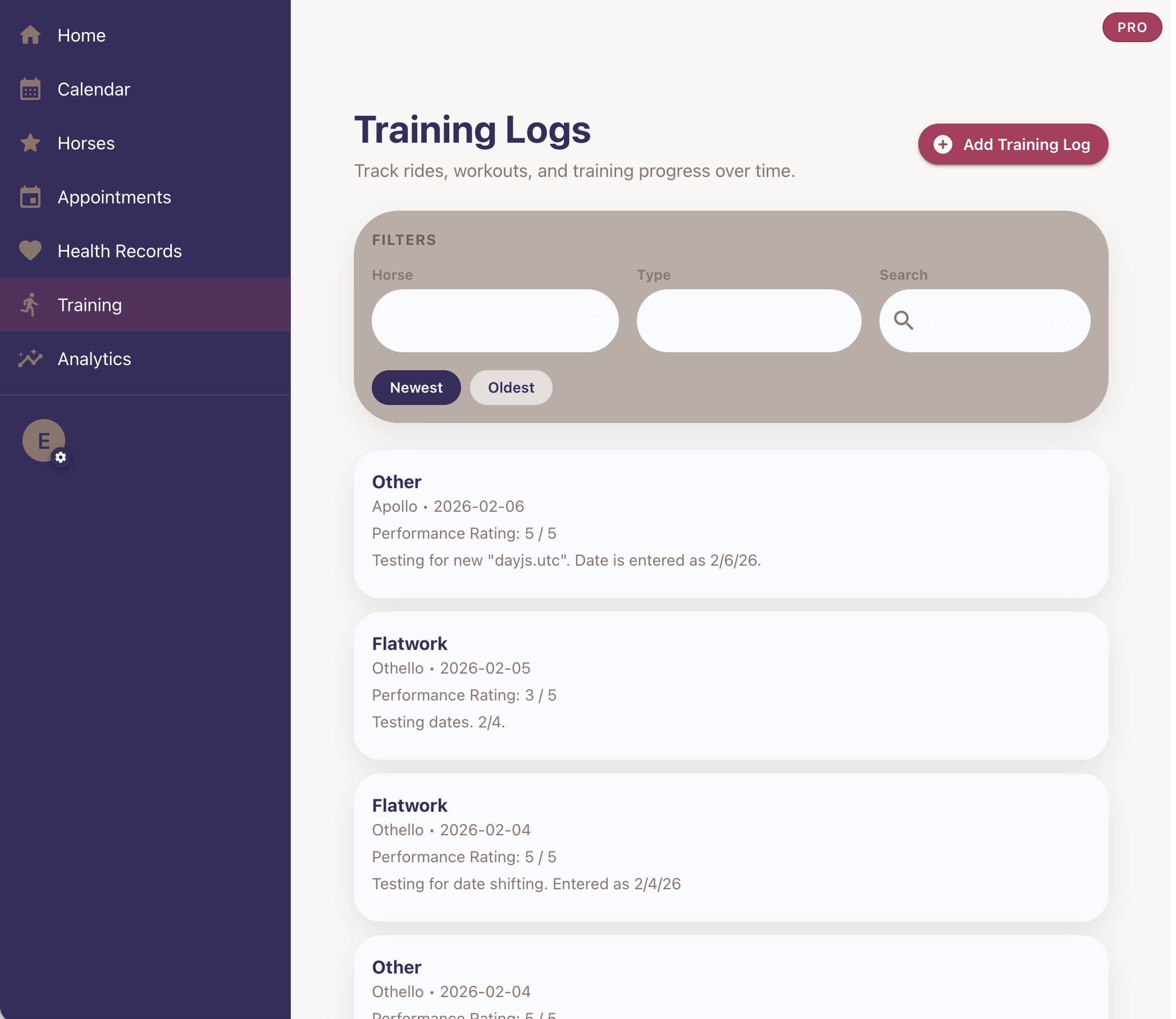Click the Home house icon
This screenshot has height=1019, width=1176.
point(30,35)
